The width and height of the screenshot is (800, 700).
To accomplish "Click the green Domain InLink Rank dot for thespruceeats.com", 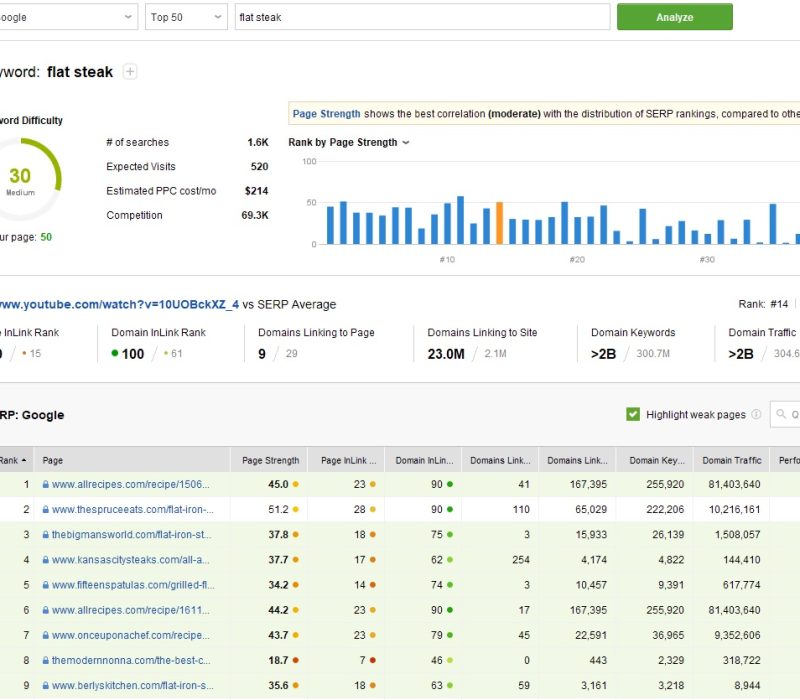I will tap(449, 509).
